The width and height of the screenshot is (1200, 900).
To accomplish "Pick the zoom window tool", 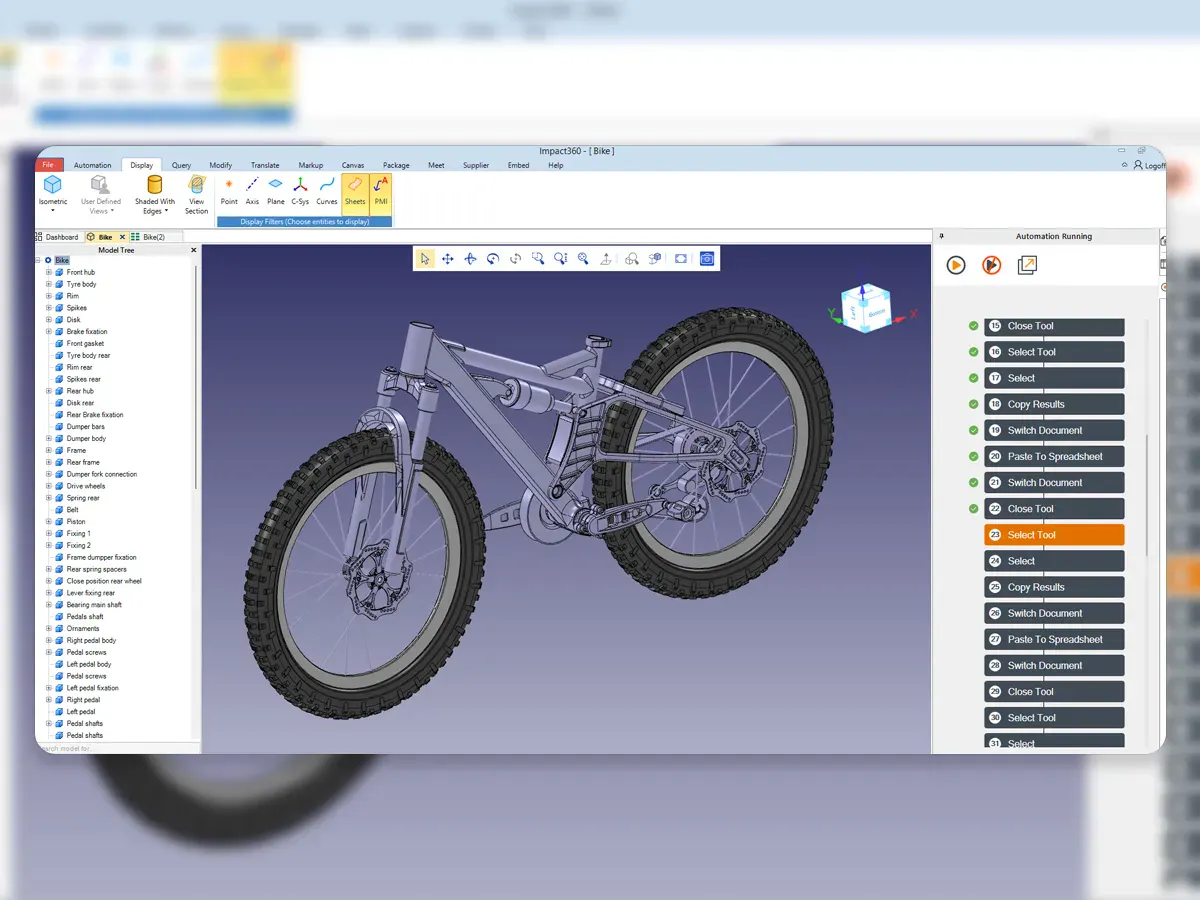I will coord(538,258).
